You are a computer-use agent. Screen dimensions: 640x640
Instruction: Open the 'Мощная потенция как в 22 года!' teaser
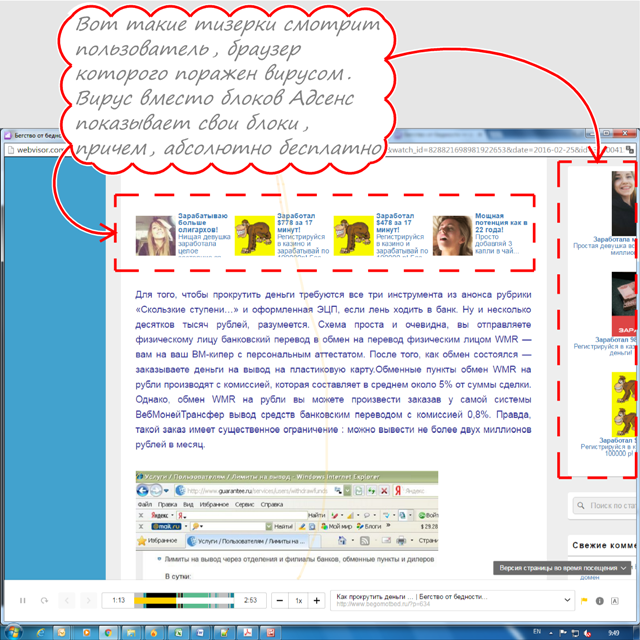point(489,220)
